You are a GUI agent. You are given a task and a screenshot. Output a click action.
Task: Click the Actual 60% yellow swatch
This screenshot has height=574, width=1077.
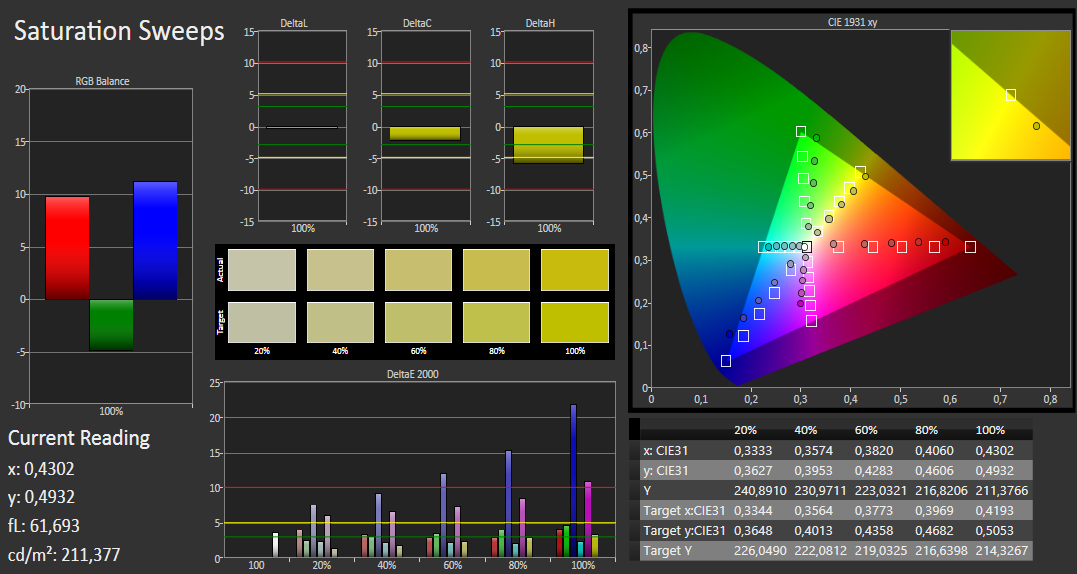click(x=418, y=270)
